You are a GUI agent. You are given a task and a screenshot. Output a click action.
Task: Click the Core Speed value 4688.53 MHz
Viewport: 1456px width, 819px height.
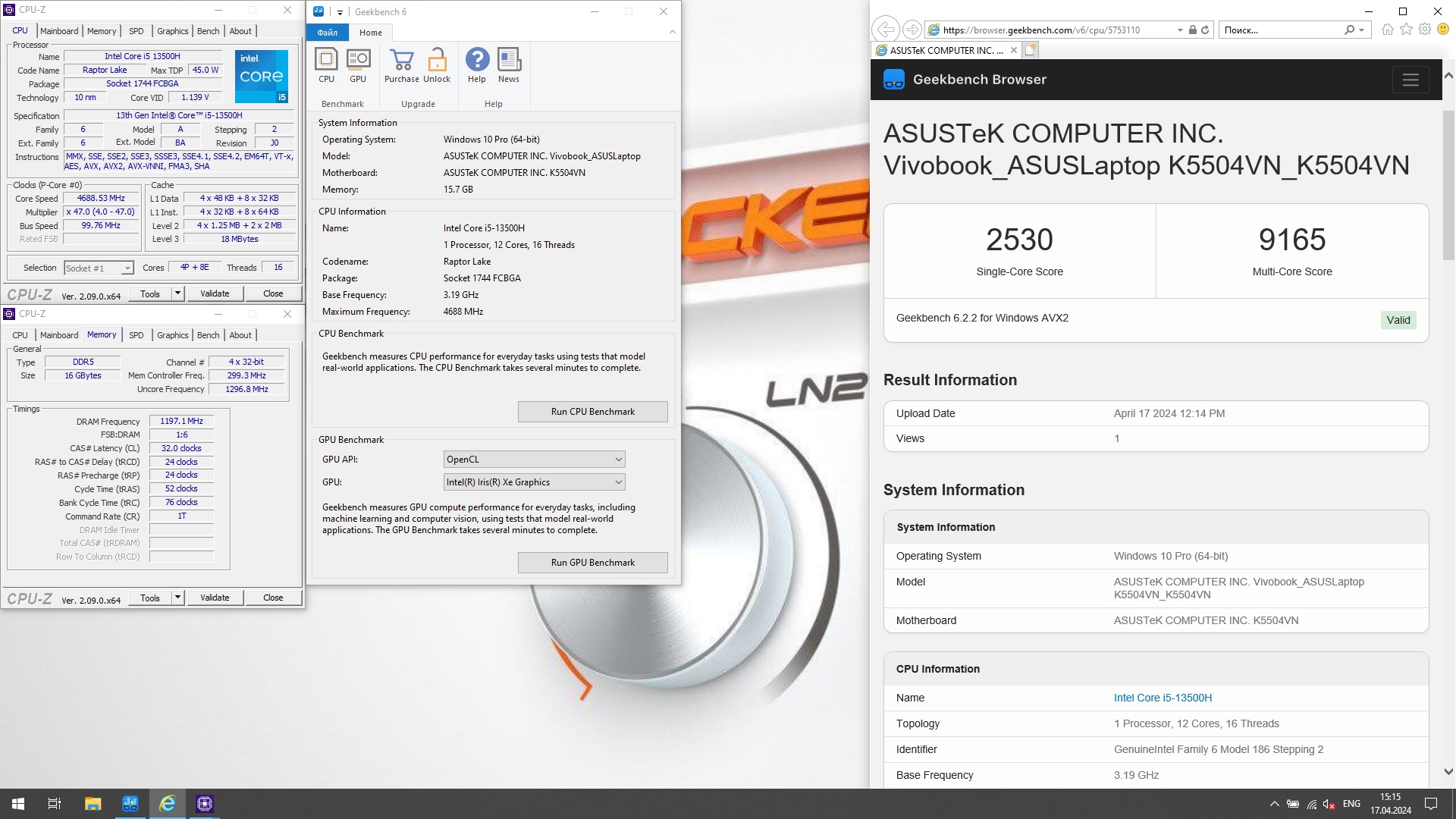click(101, 199)
